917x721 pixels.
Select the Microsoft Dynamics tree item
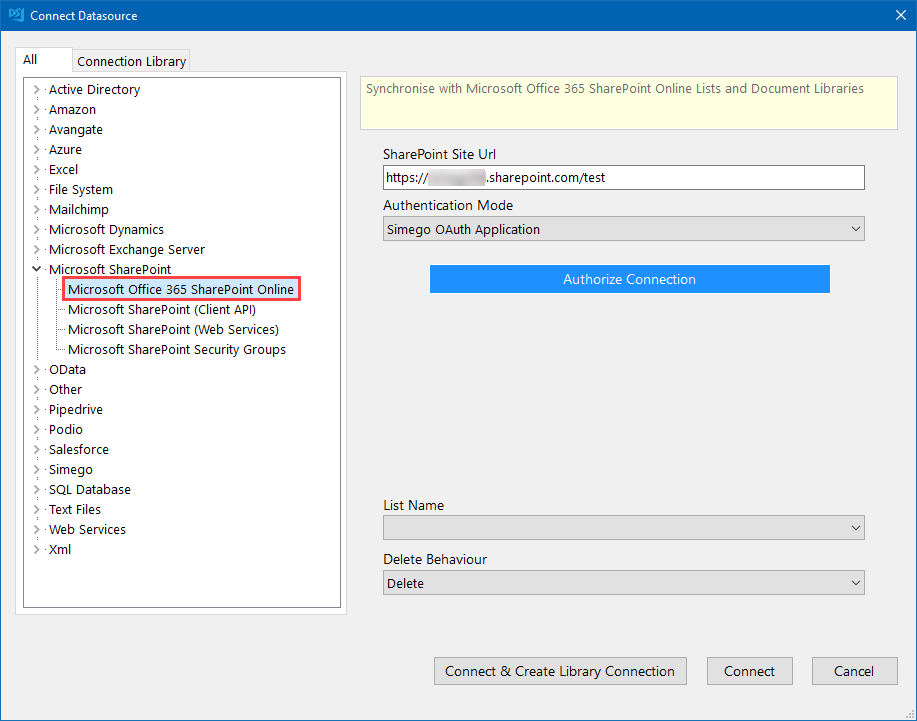tap(106, 229)
